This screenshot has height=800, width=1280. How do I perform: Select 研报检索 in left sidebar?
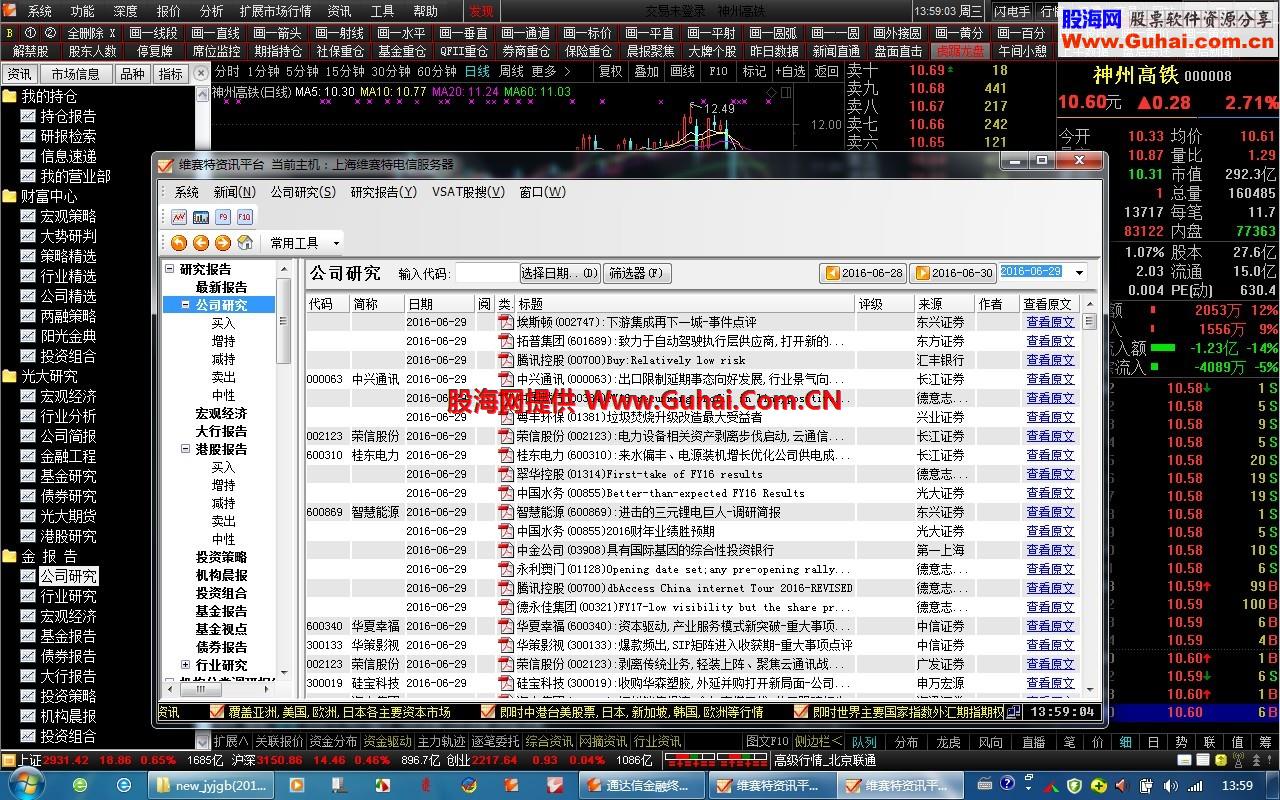tap(68, 136)
